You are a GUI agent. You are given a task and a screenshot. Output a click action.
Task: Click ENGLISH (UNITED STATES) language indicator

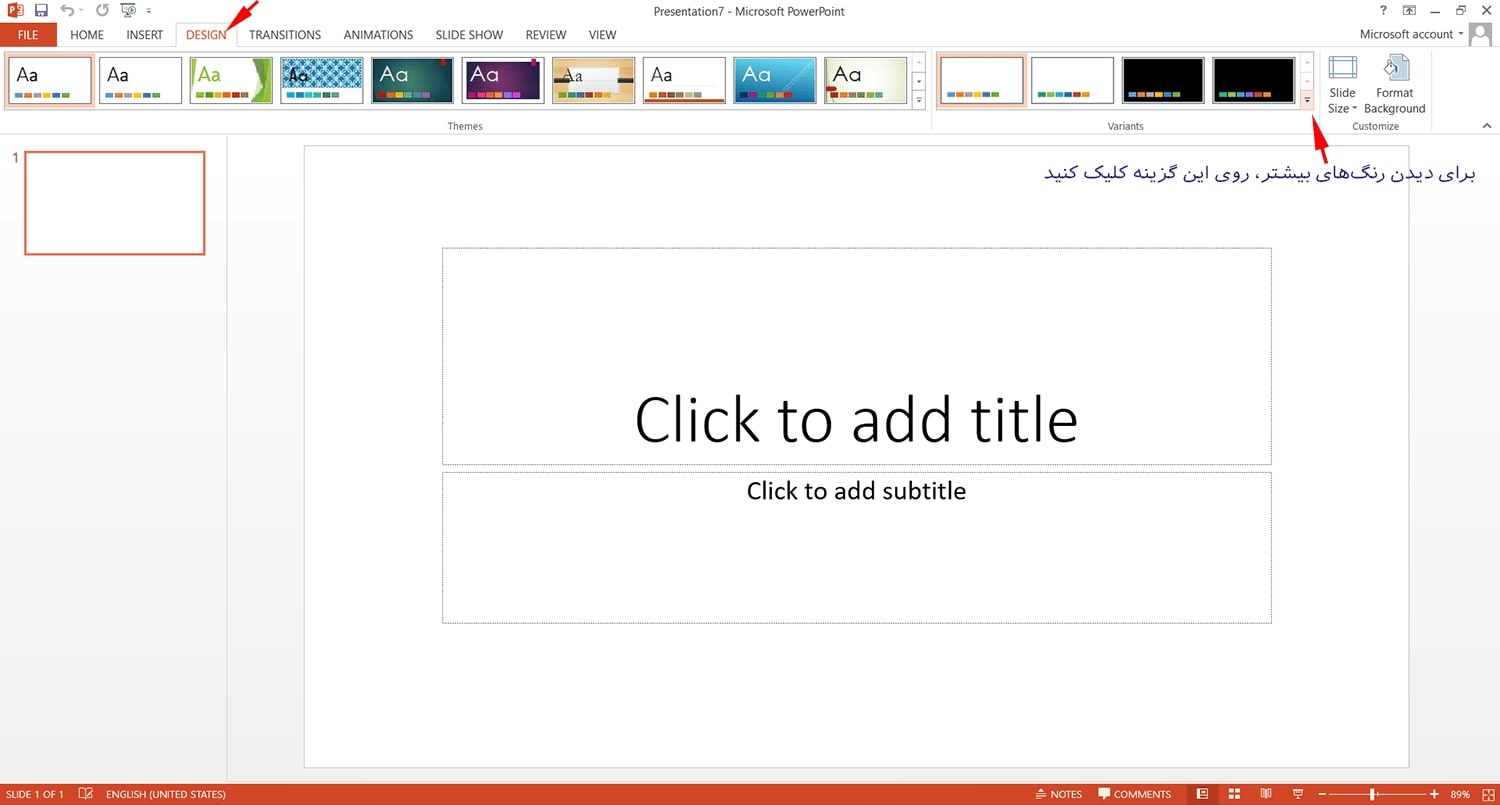pyautogui.click(x=166, y=794)
